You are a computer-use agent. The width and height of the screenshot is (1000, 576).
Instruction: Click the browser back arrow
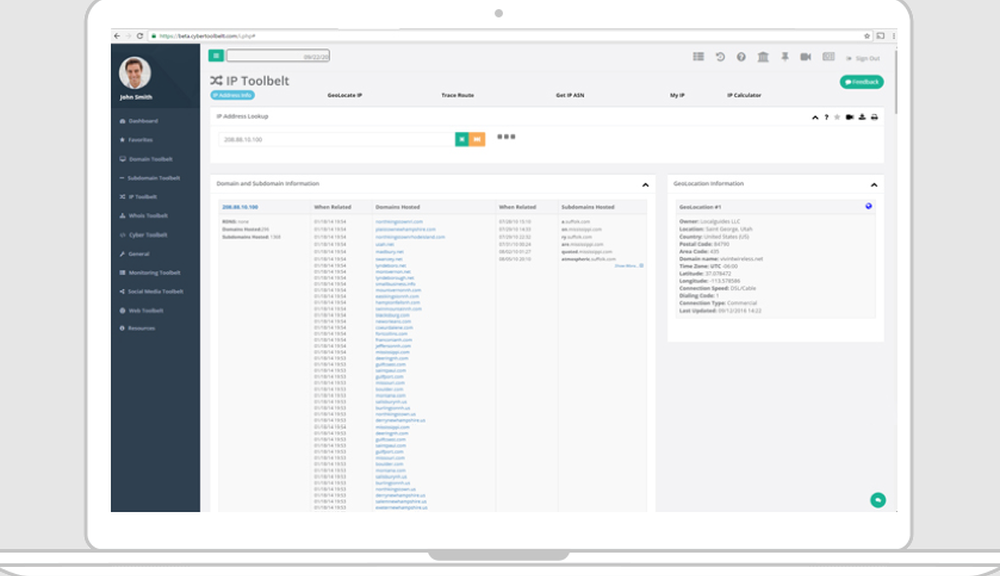pyautogui.click(x=117, y=36)
